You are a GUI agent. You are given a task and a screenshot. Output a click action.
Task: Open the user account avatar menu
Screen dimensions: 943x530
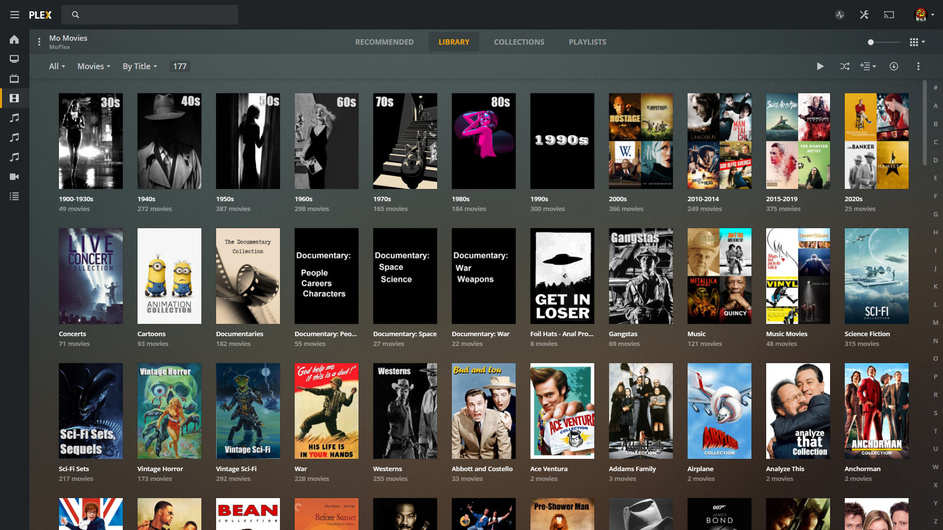pyautogui.click(x=923, y=15)
